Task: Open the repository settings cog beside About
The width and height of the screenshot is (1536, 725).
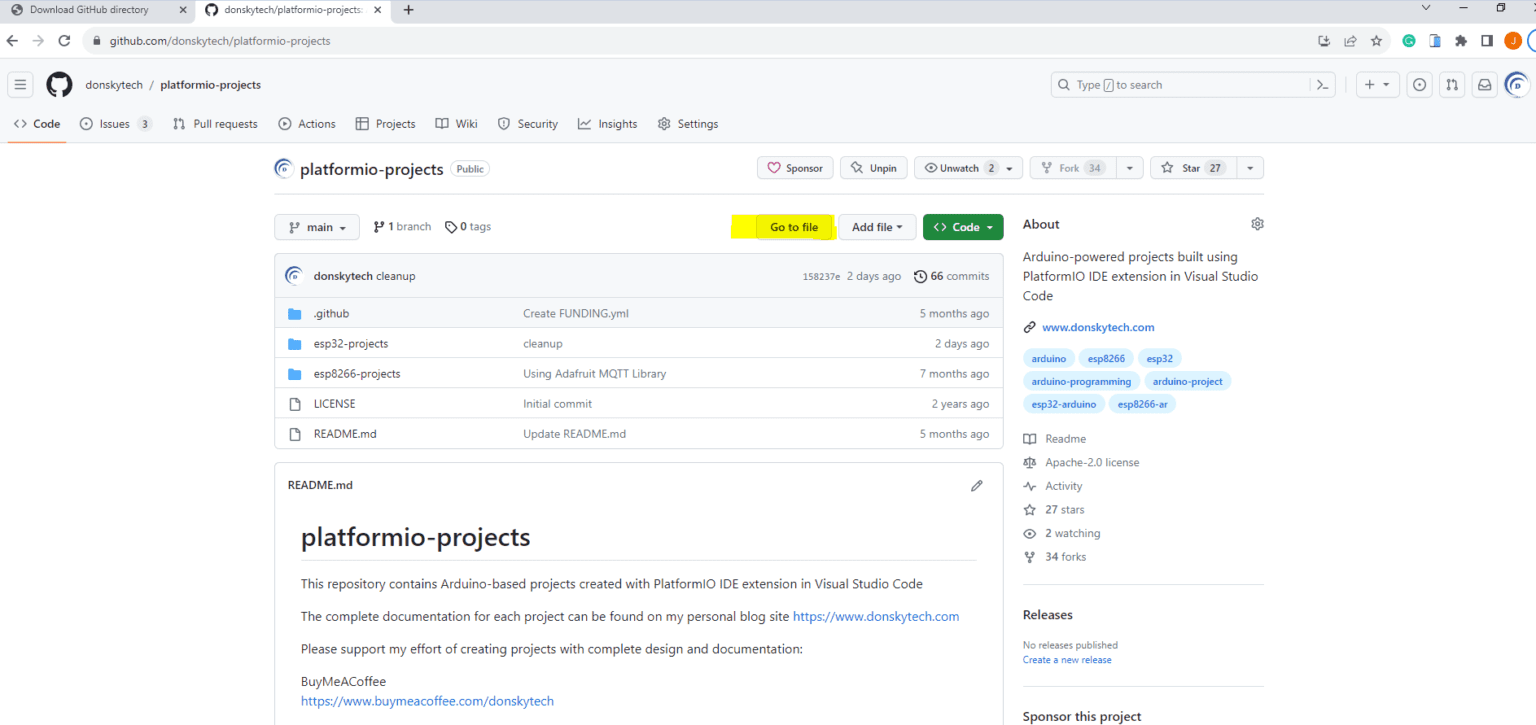Action: 1257,223
